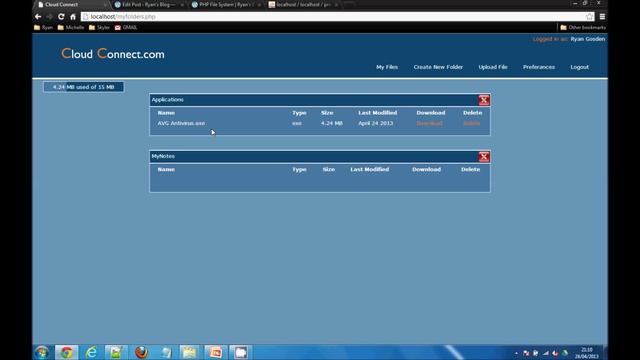
Task: Click the taskbar clock showing 21:10
Action: click(587, 353)
